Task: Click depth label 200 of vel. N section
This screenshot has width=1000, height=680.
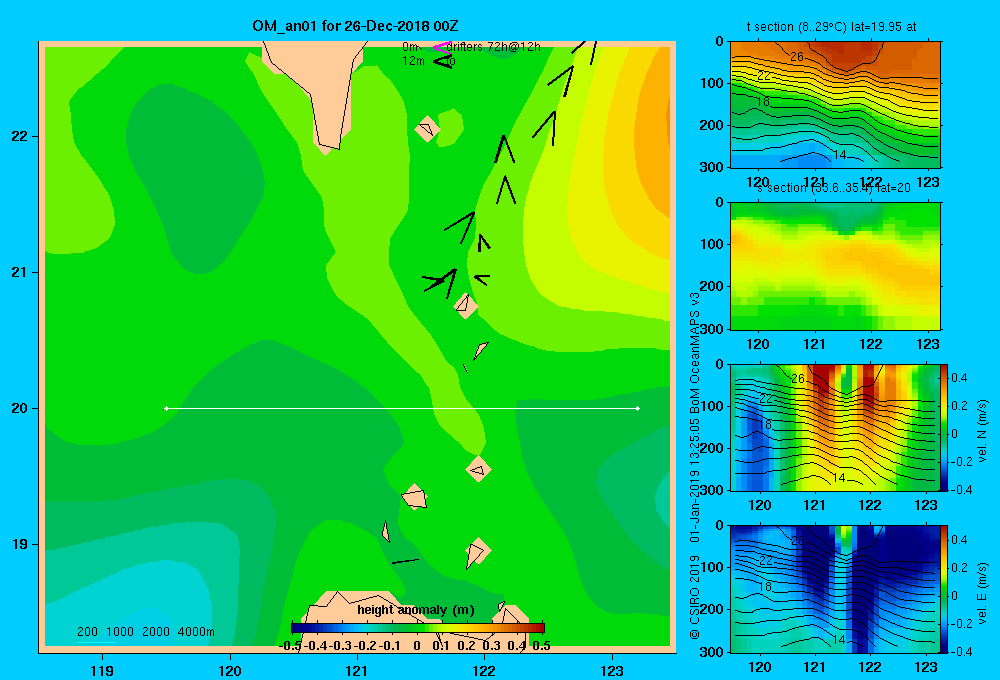Action: pyautogui.click(x=711, y=448)
